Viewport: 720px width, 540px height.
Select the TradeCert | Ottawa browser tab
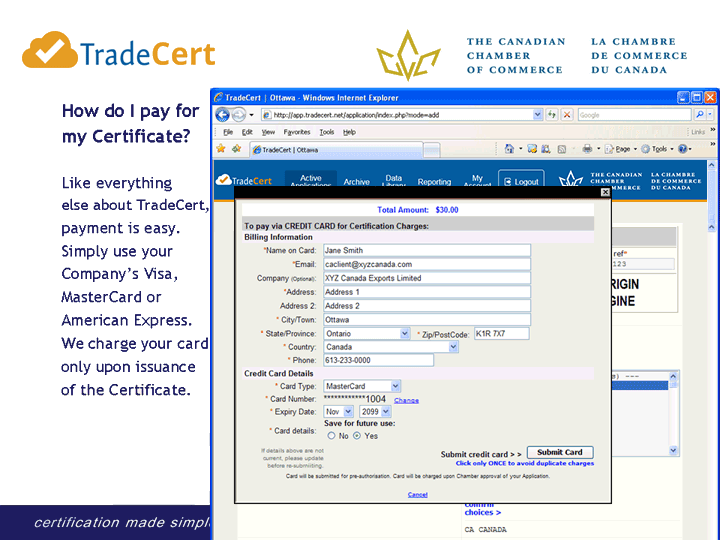(336, 150)
